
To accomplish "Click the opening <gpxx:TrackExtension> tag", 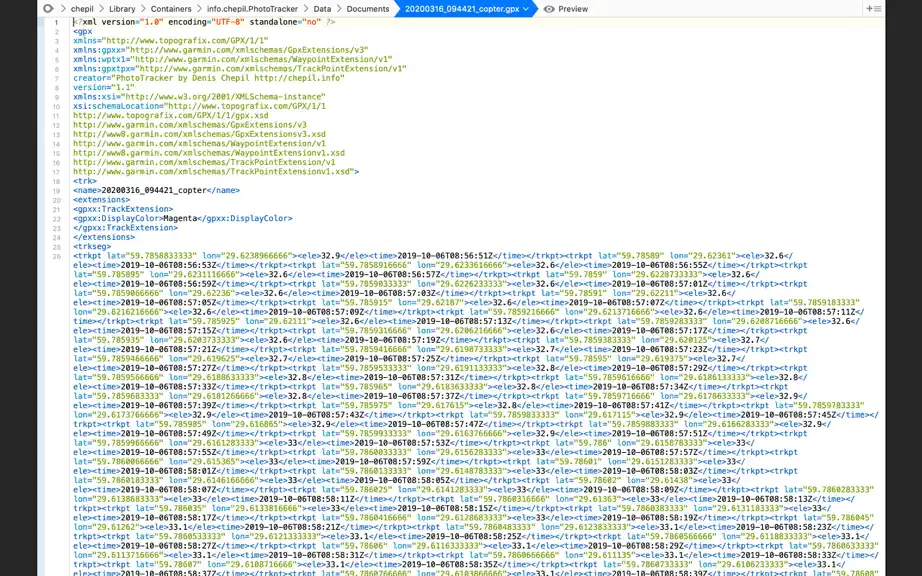I will pos(123,209).
